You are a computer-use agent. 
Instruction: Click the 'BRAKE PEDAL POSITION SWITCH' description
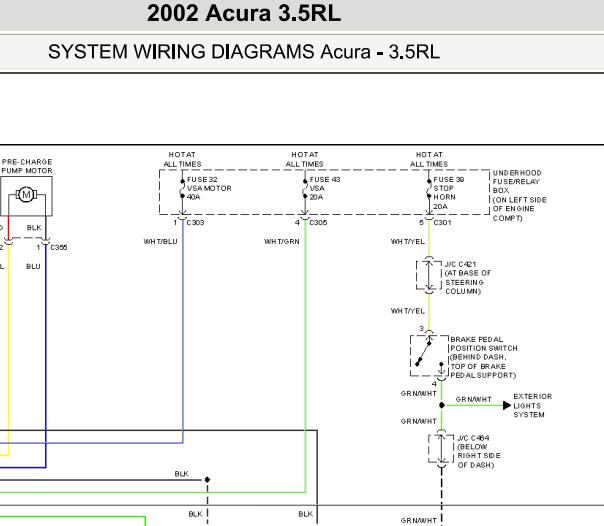tap(484, 357)
